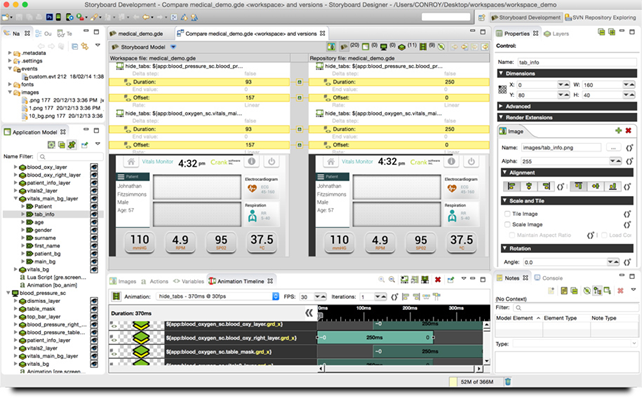Image resolution: width=642 pixels, height=398 pixels.
Task: Click the application filter icon showing (20)
Action: click(x=344, y=47)
